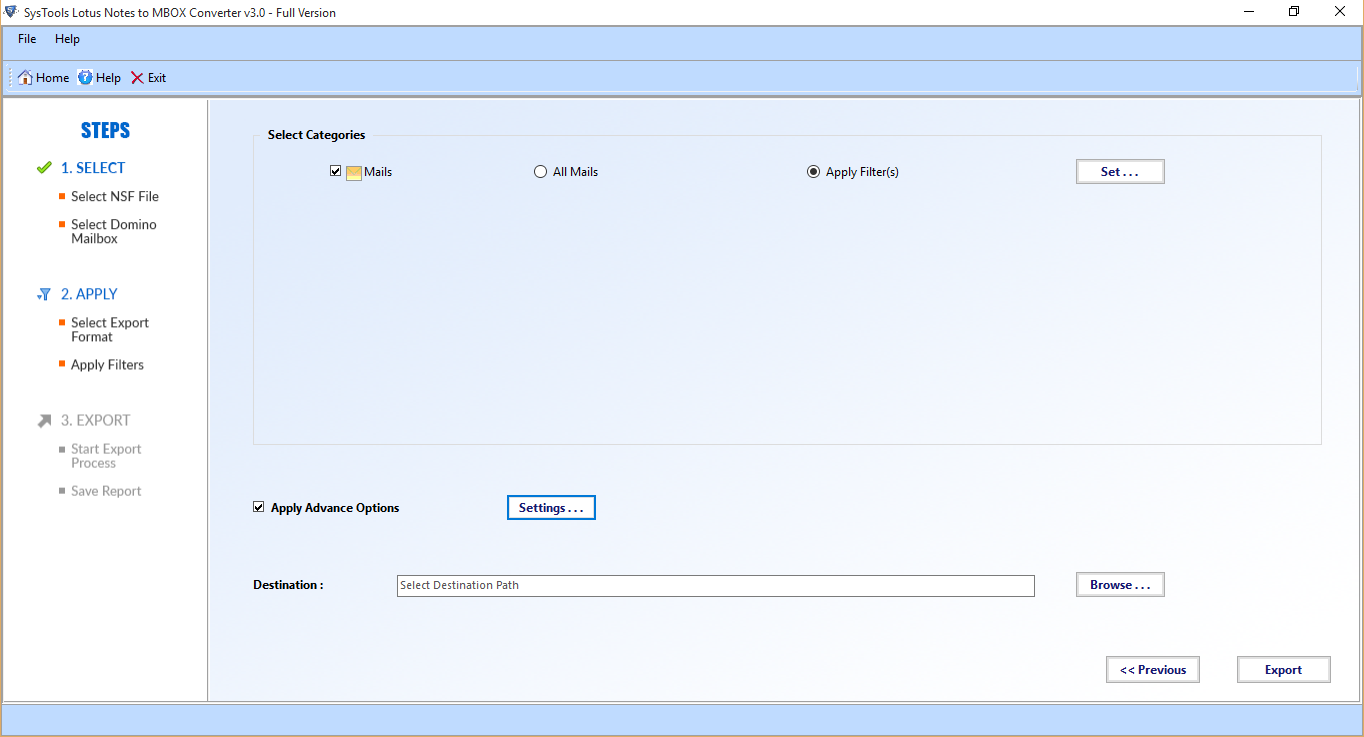Click the Mails envelope icon

pyautogui.click(x=354, y=172)
